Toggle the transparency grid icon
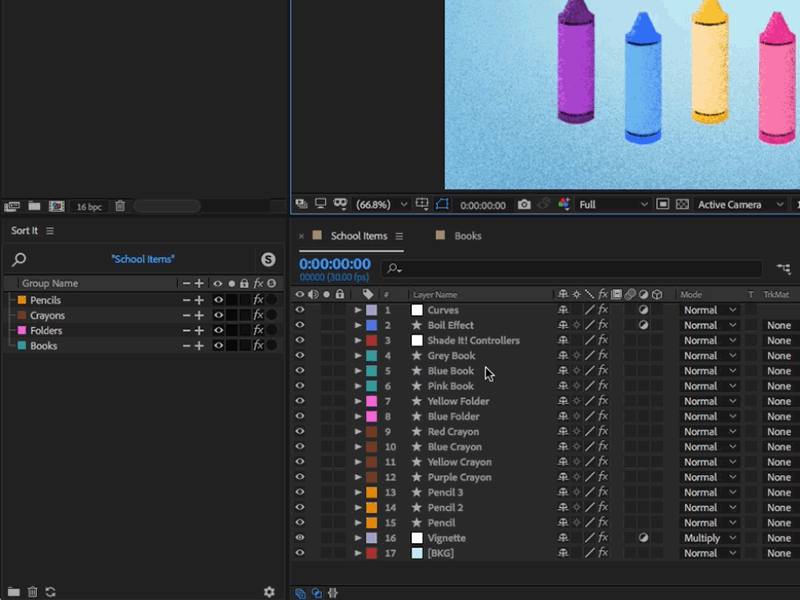The image size is (800, 600). 682,204
